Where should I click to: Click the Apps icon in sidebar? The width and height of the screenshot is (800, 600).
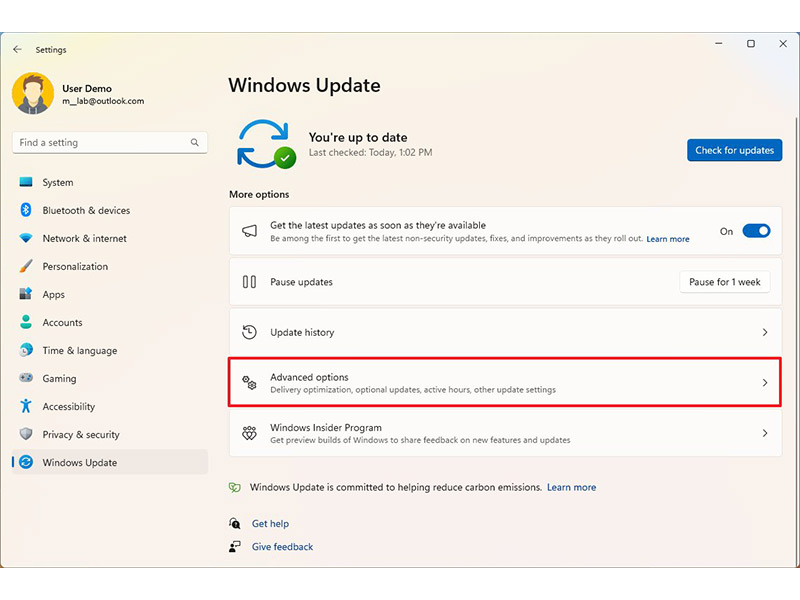point(26,294)
